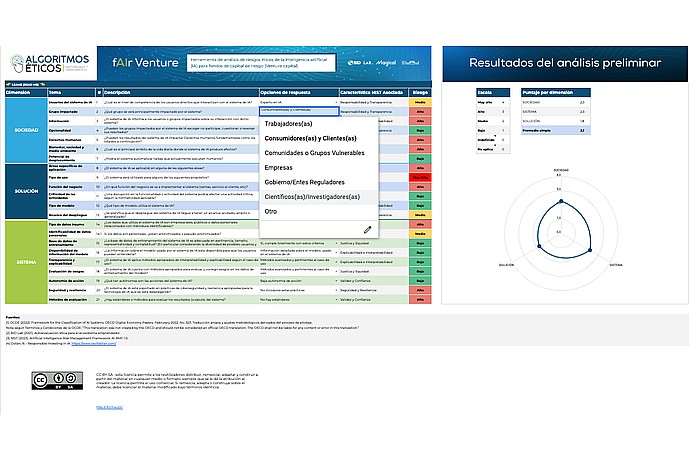
Task: Click the red 'Muy Alto' risk cell
Action: 420,177
